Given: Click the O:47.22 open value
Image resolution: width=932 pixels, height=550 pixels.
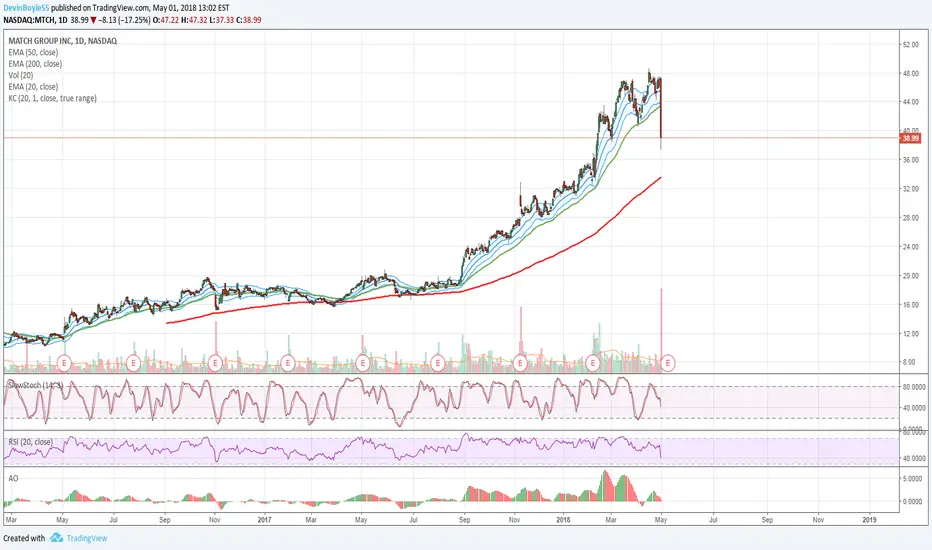Looking at the screenshot, I should (166, 20).
